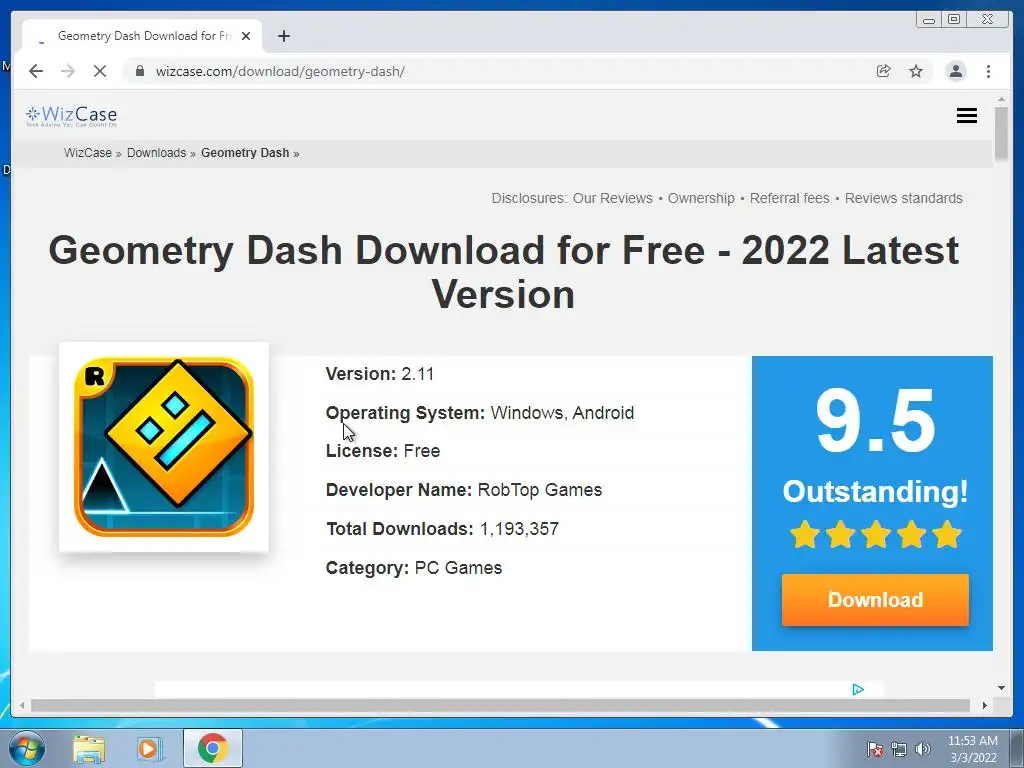The image size is (1024, 768).
Task: Click the Geometry Dash app icon image
Action: 164,447
